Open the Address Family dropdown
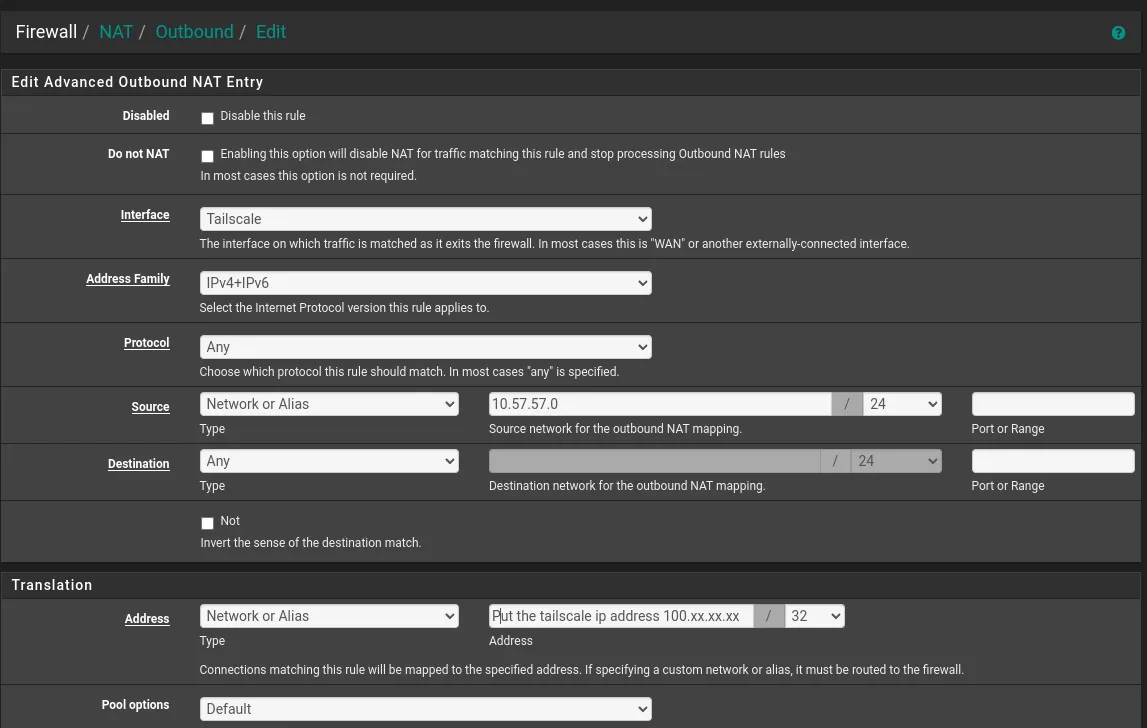The image size is (1147, 728). 425,282
